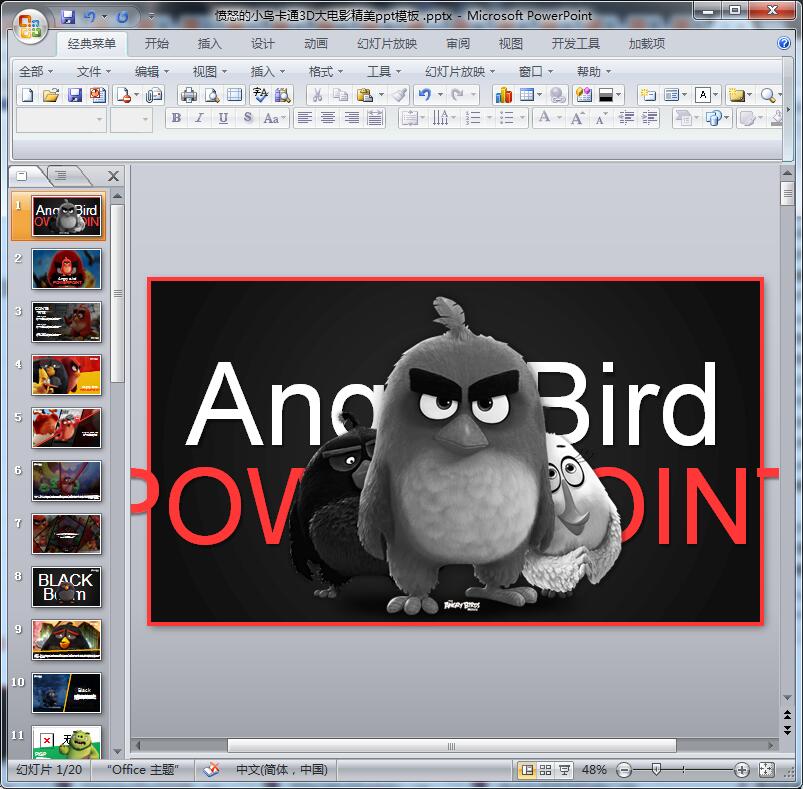
Task: Copy selection using the copy icon
Action: coord(340,95)
